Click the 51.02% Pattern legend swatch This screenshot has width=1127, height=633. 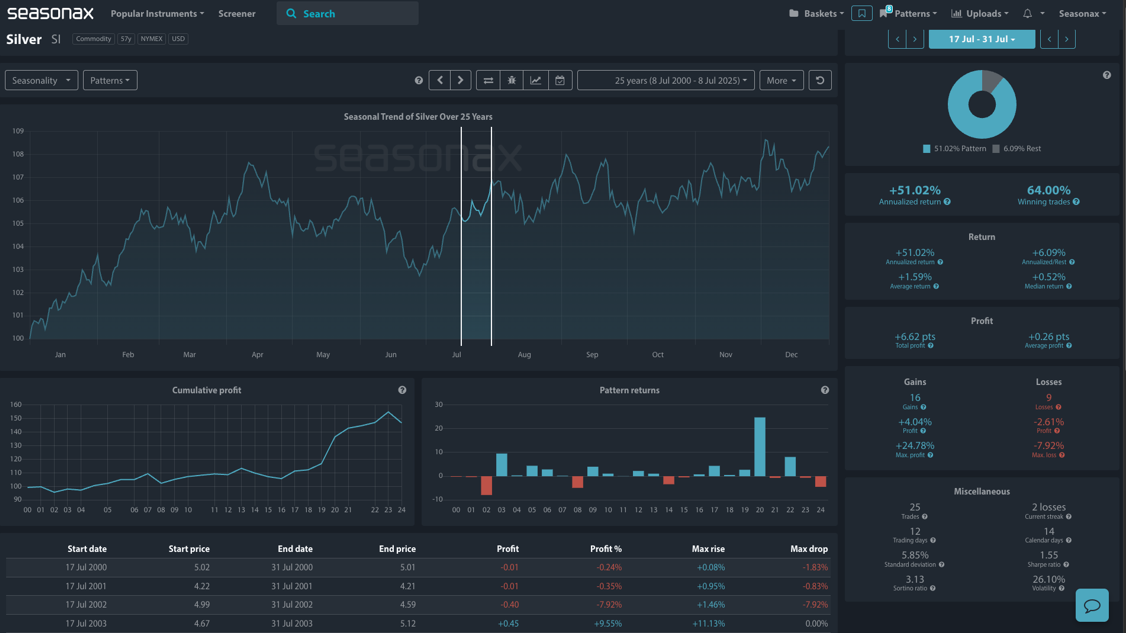926,149
